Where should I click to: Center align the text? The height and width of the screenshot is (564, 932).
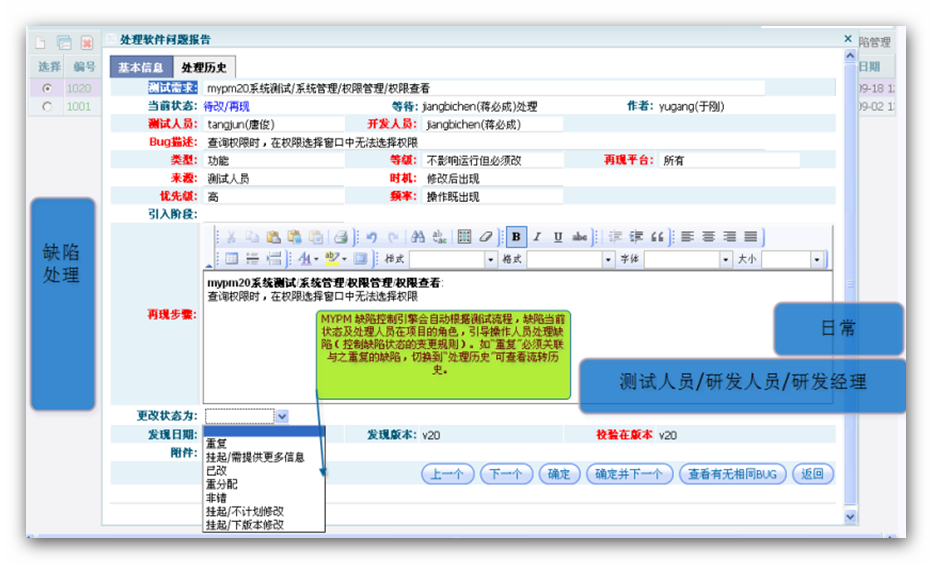pos(709,237)
